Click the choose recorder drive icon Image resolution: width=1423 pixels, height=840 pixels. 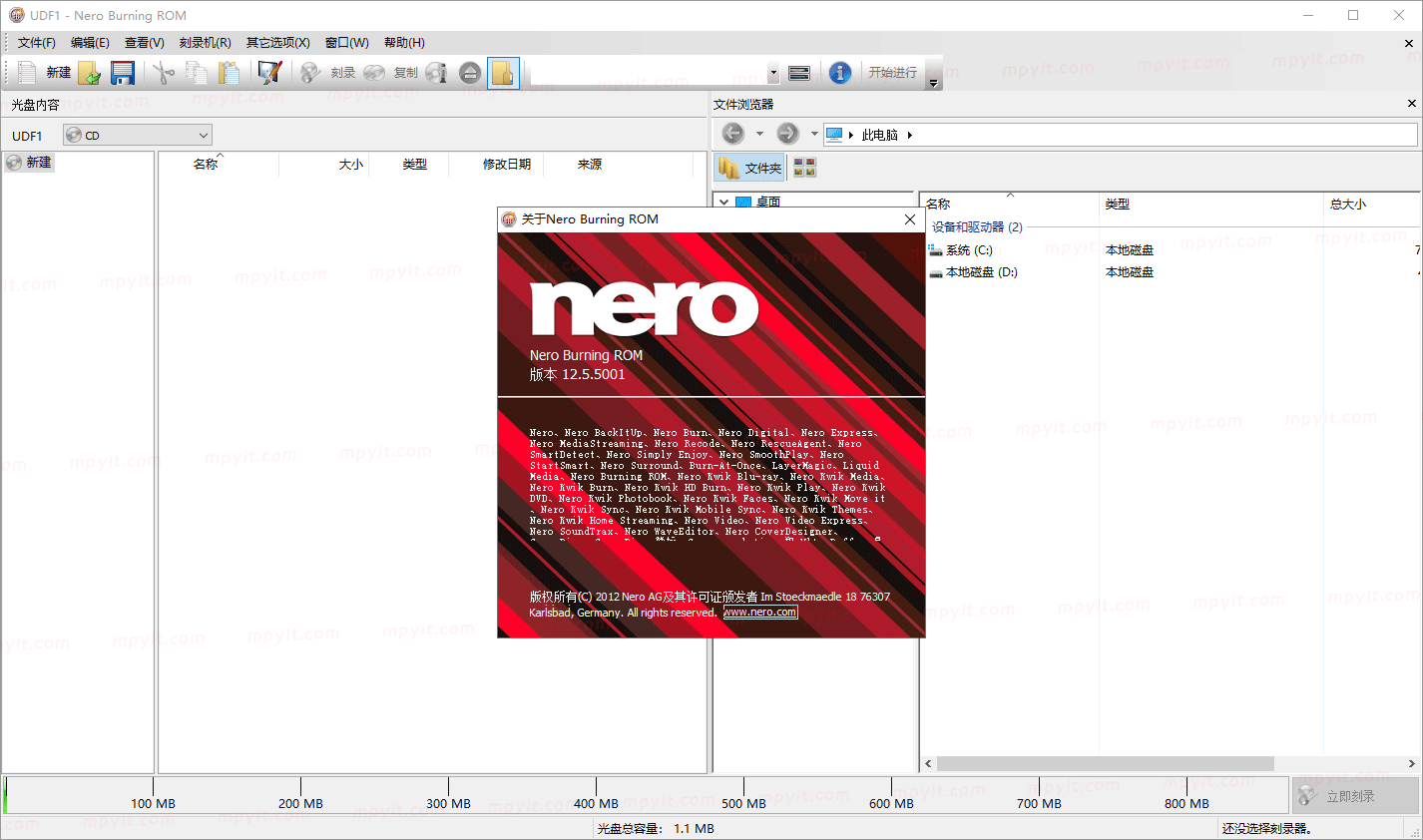[799, 72]
